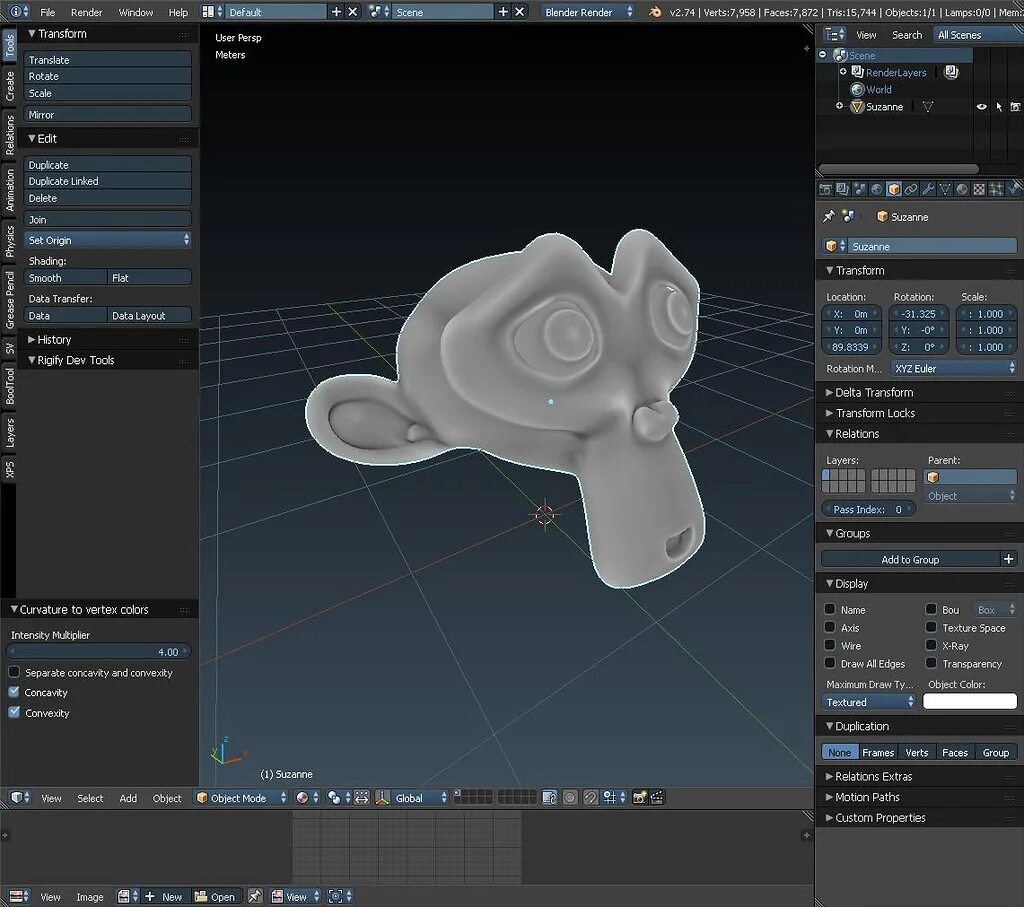Image resolution: width=1024 pixels, height=907 pixels.
Task: Select the Verts duplication option
Action: pyautogui.click(x=917, y=752)
